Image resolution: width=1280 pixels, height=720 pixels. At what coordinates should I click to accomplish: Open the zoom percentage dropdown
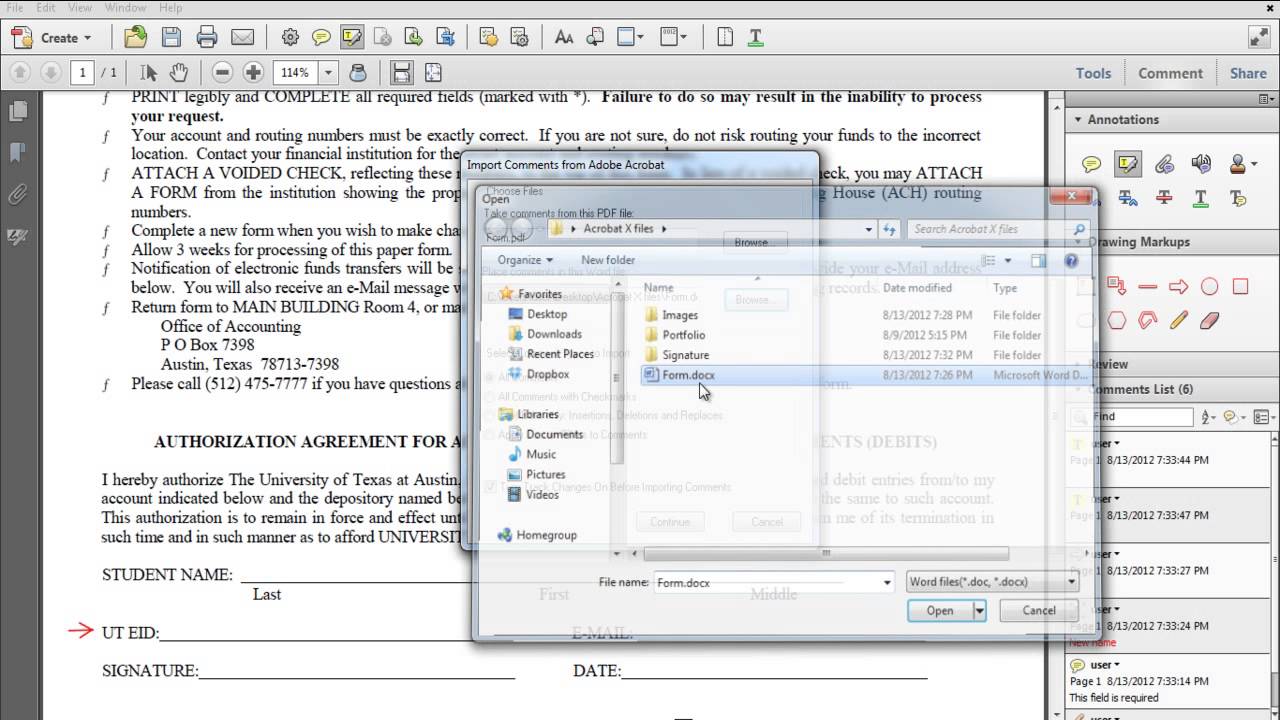[x=328, y=73]
